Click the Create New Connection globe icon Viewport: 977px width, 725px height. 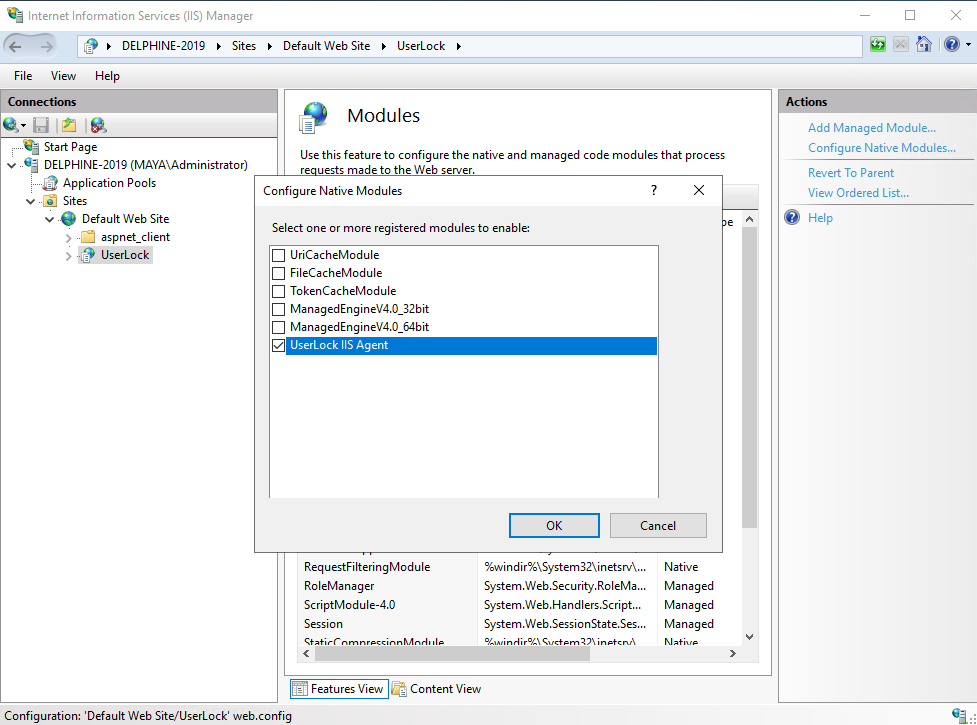[x=11, y=125]
